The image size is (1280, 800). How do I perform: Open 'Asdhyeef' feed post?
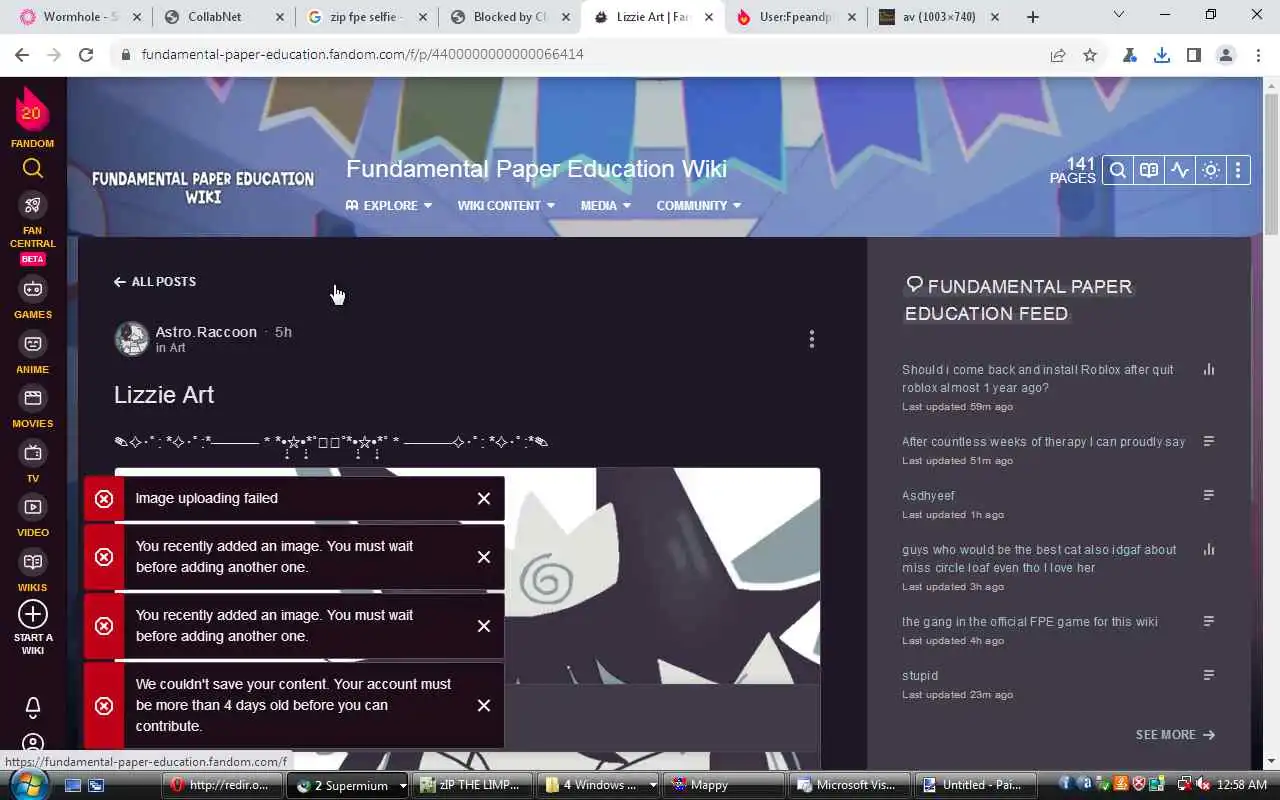(928, 495)
